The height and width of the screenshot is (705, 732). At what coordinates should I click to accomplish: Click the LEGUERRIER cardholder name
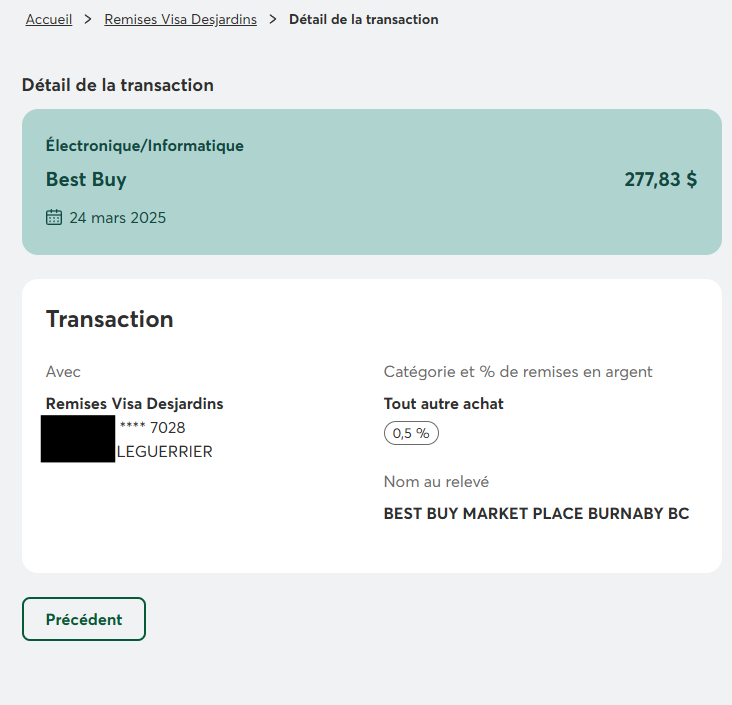(x=165, y=452)
